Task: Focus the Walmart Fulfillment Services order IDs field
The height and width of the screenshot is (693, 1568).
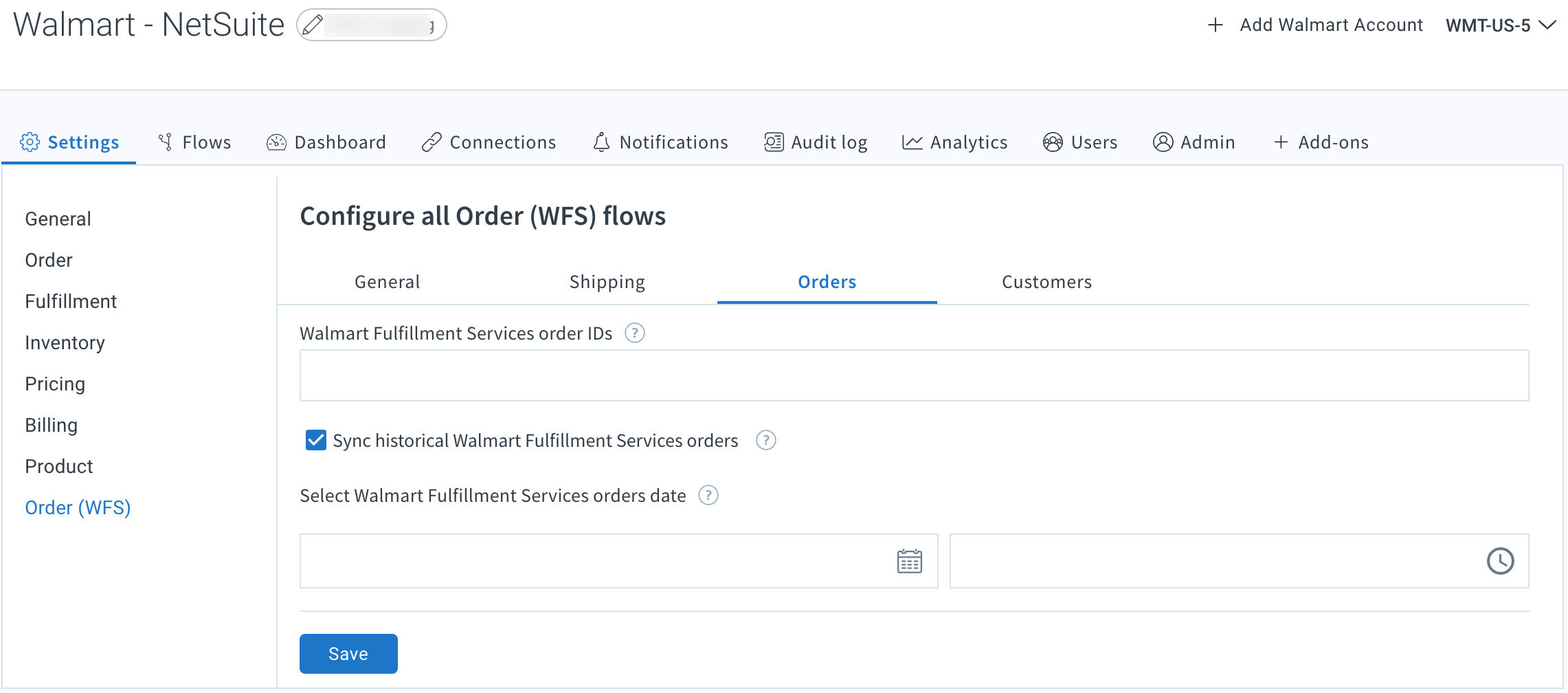Action: pos(914,375)
